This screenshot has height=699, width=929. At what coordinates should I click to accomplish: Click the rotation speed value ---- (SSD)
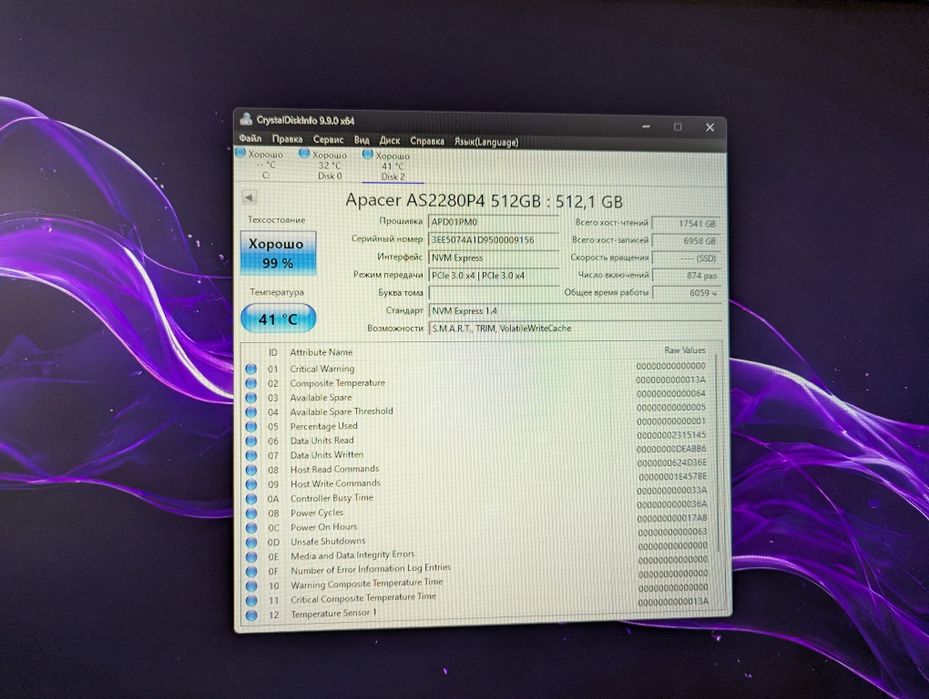(686, 259)
